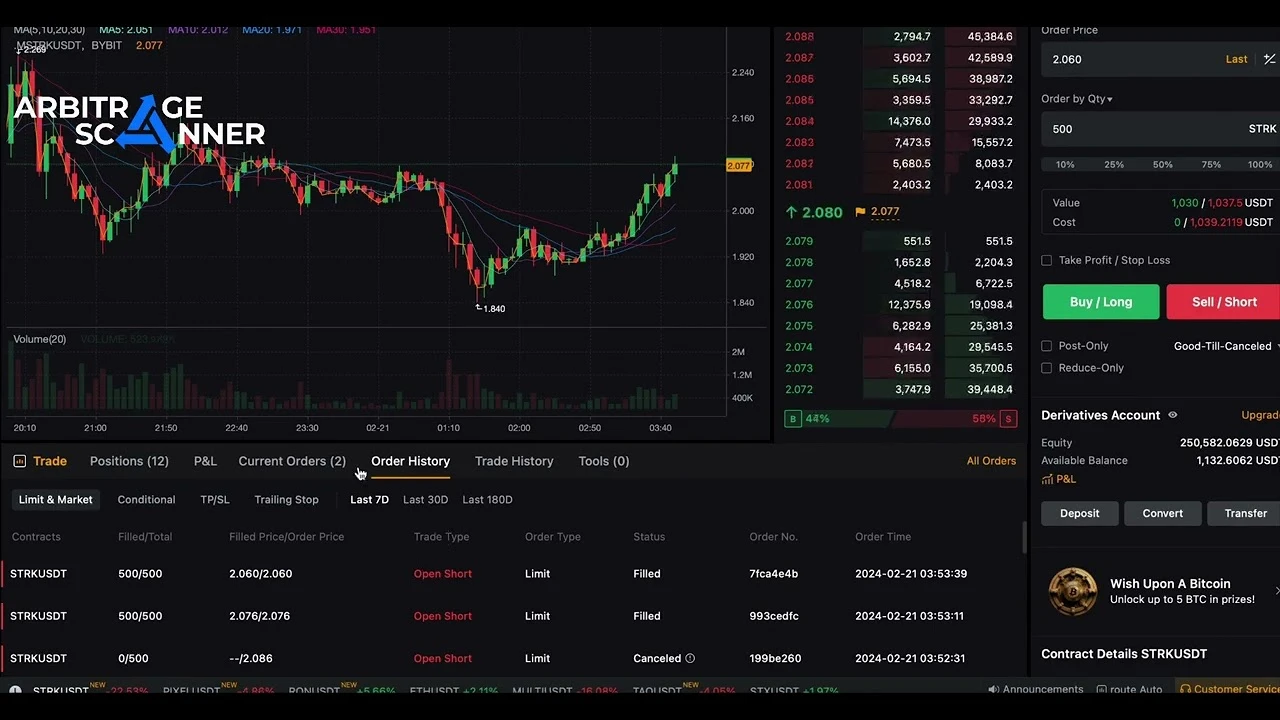Click the green B buy ratio icon
The width and height of the screenshot is (1280, 720).
pos(793,419)
